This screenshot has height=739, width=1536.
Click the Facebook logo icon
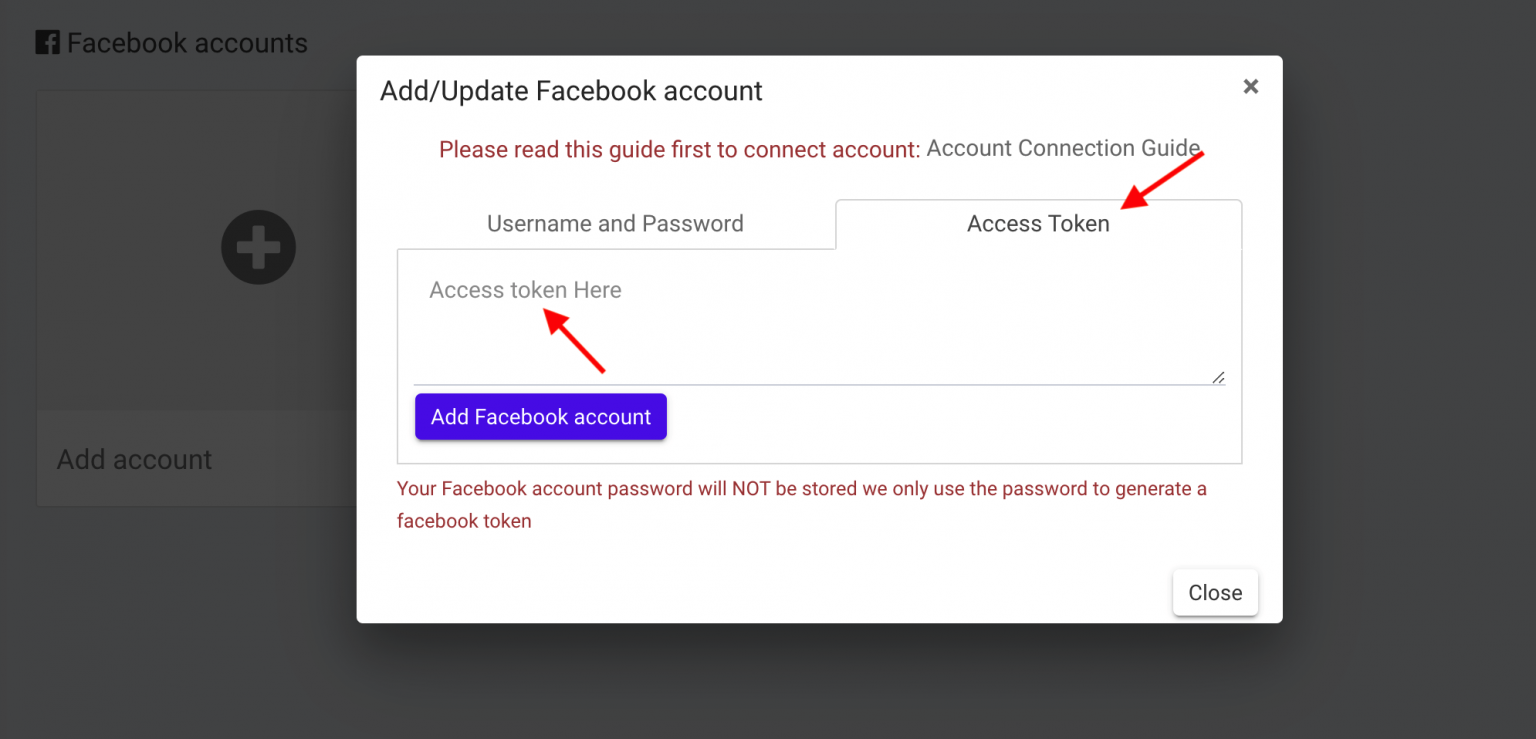[47, 42]
